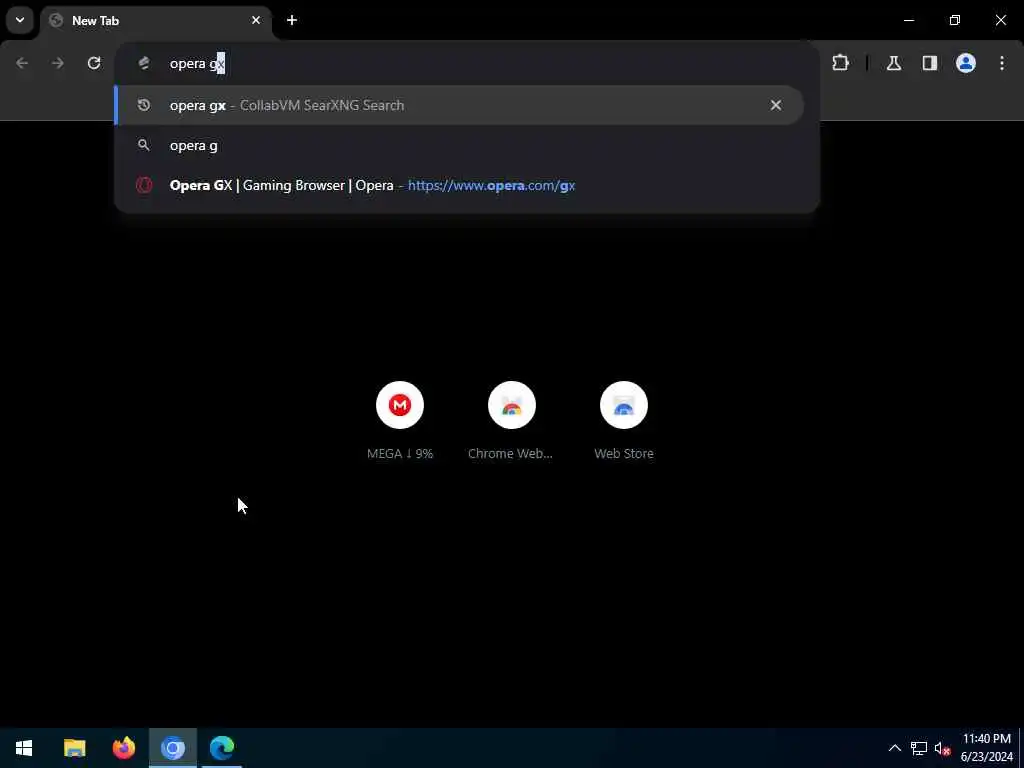Viewport: 1024px width, 768px height.
Task: Minimize the browser window
Action: point(909,20)
